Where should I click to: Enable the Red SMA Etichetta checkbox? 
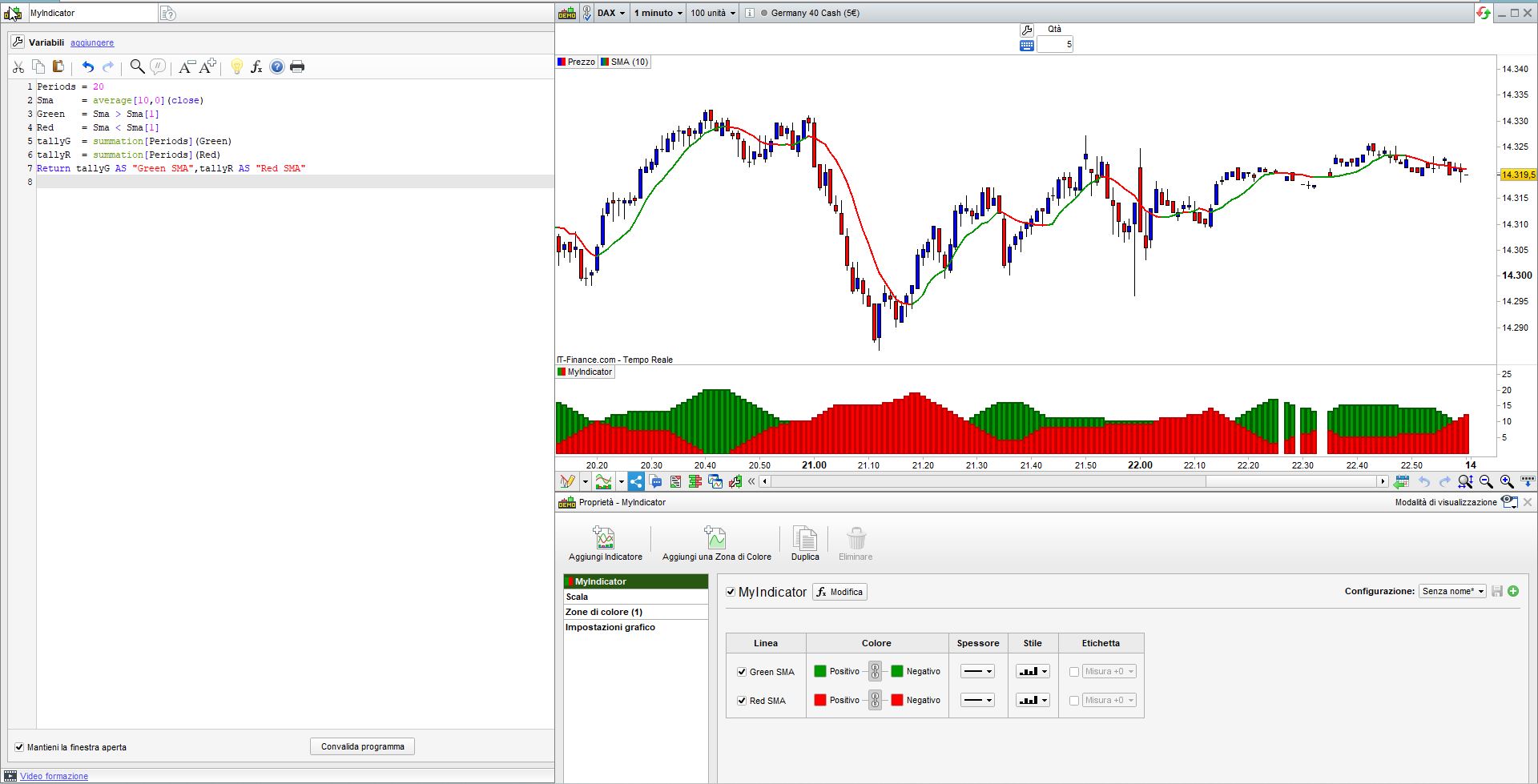1074,701
